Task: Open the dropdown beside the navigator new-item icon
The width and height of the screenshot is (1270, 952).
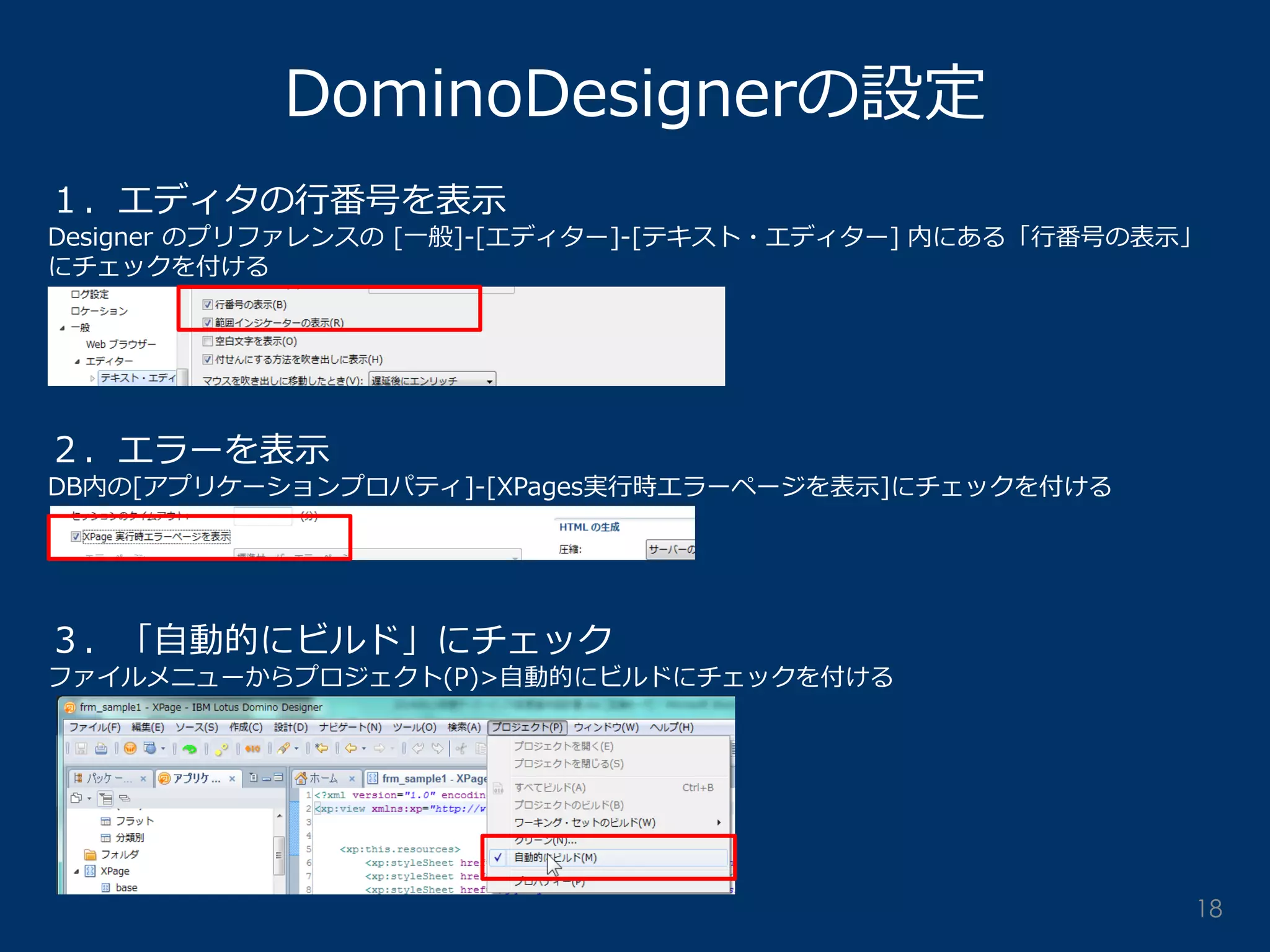Action: [89, 798]
